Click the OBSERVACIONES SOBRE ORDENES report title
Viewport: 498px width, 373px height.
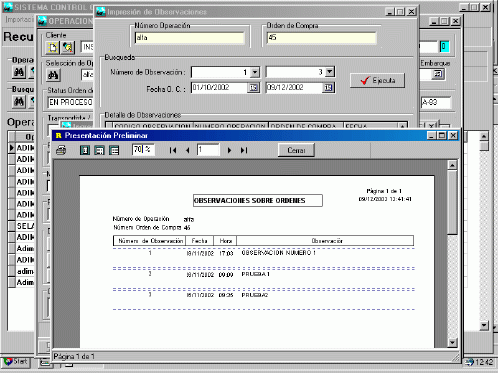[x=257, y=201]
